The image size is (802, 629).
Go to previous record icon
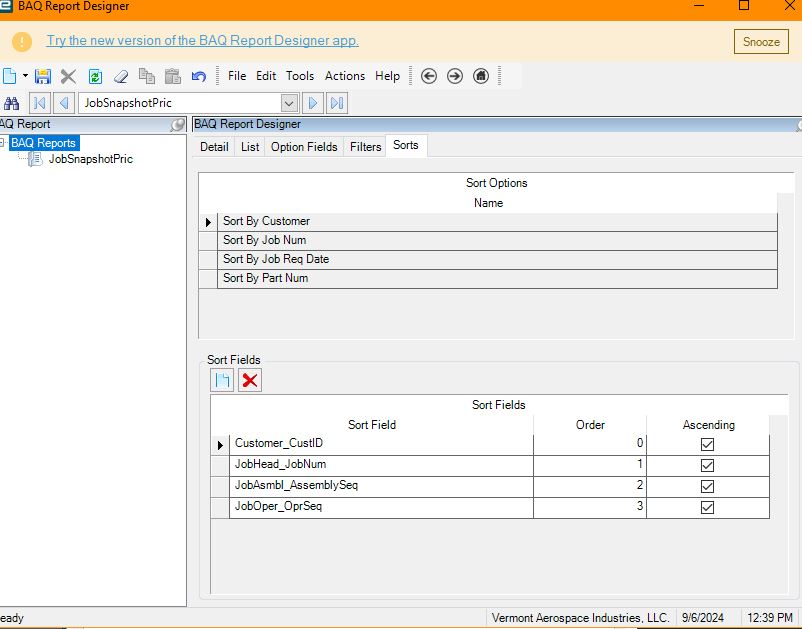click(x=64, y=103)
